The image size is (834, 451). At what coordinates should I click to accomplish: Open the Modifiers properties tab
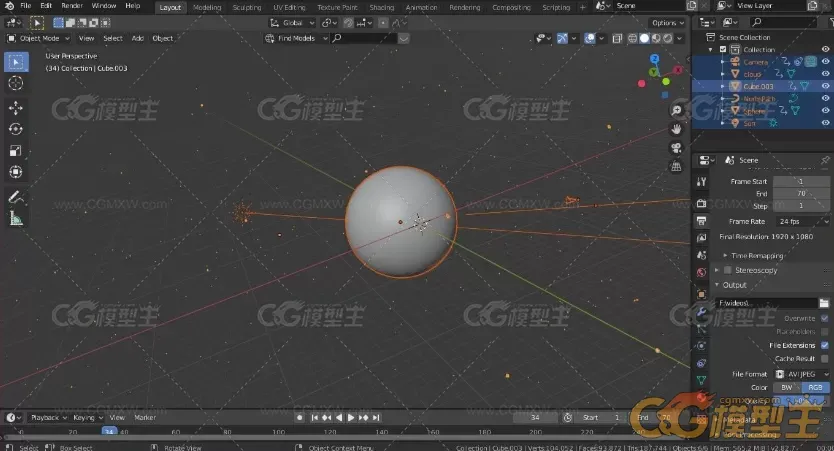point(702,312)
